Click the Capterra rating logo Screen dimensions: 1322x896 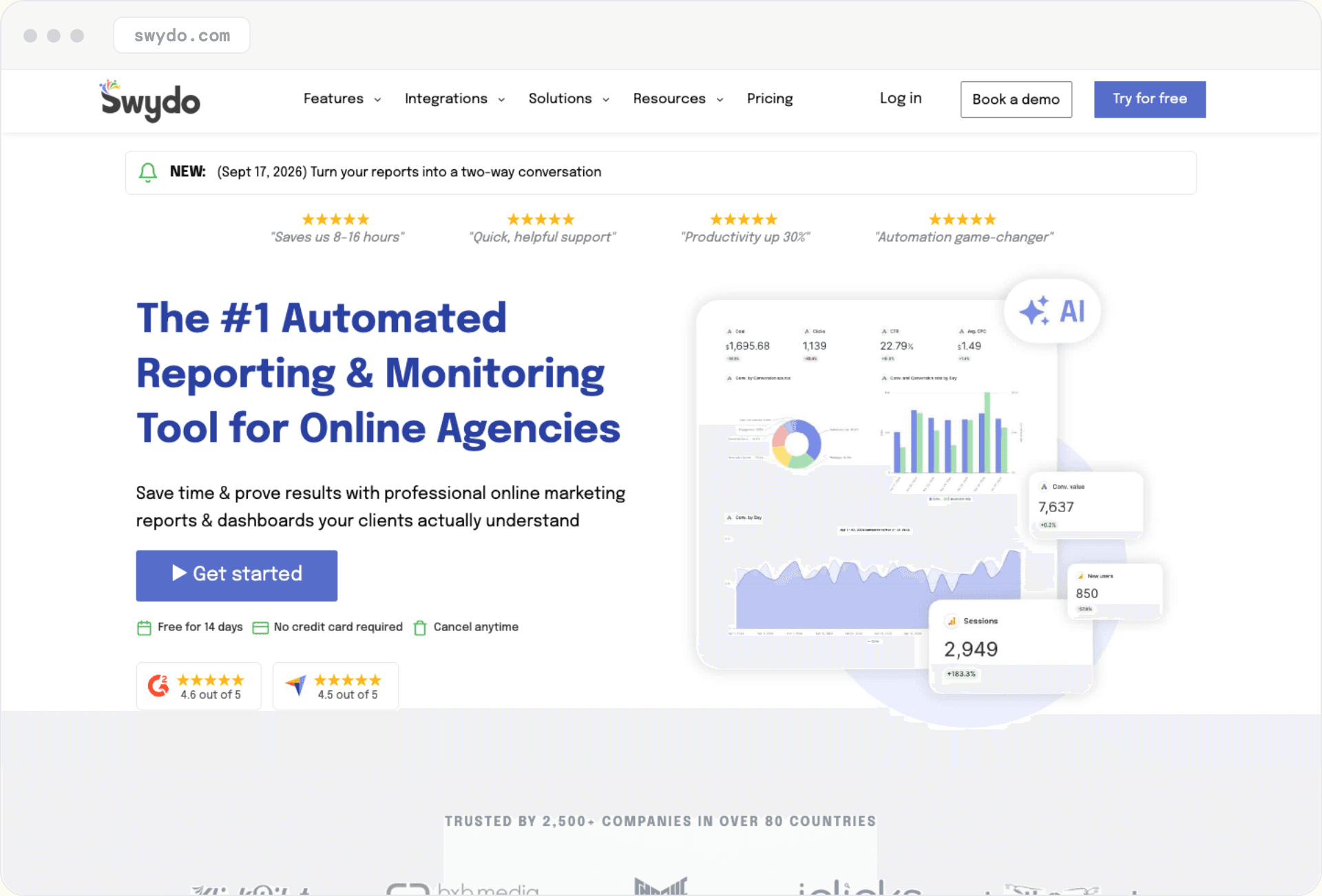tap(296, 685)
